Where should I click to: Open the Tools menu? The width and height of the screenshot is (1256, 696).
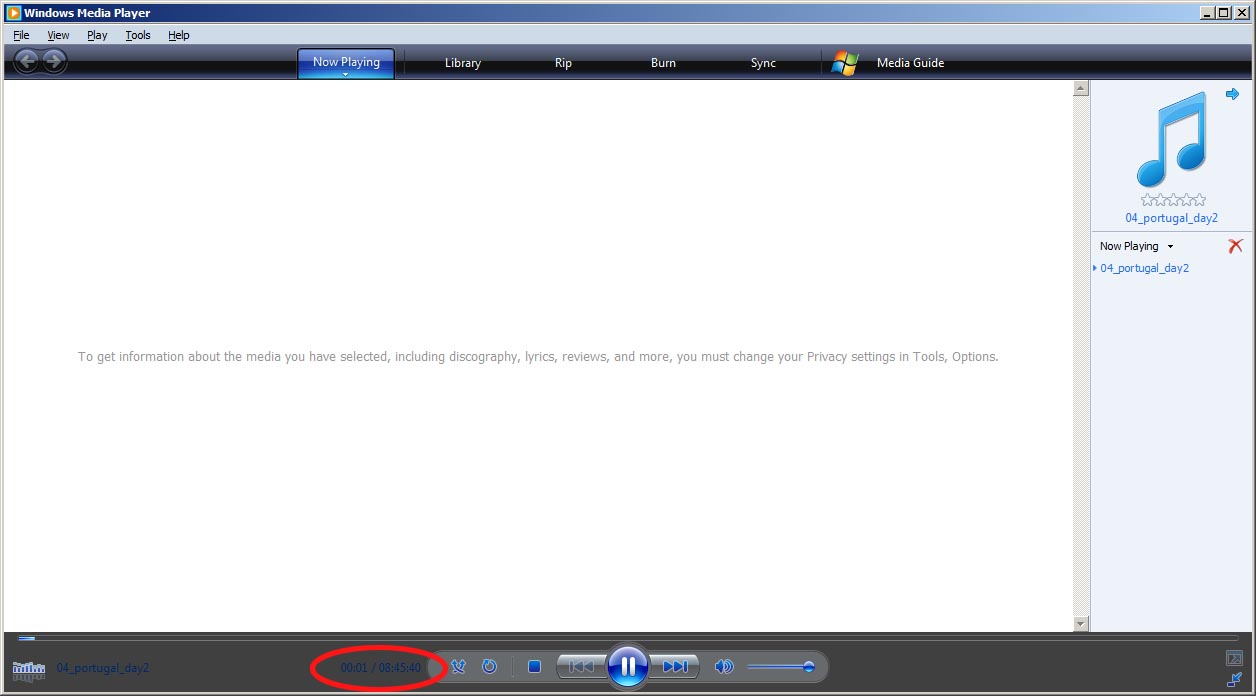pyautogui.click(x=138, y=35)
